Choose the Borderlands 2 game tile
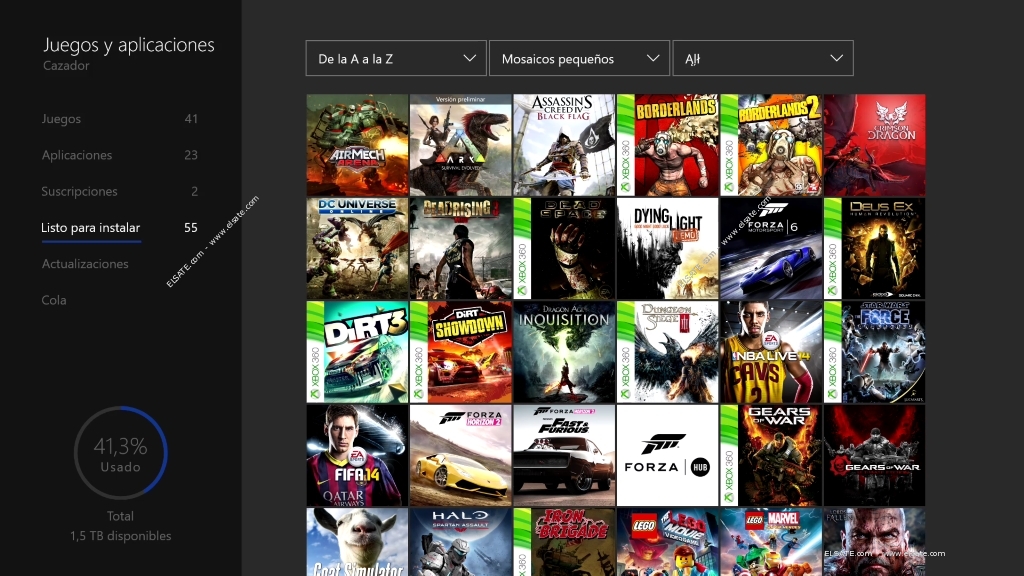The width and height of the screenshot is (1024, 576). click(771, 145)
